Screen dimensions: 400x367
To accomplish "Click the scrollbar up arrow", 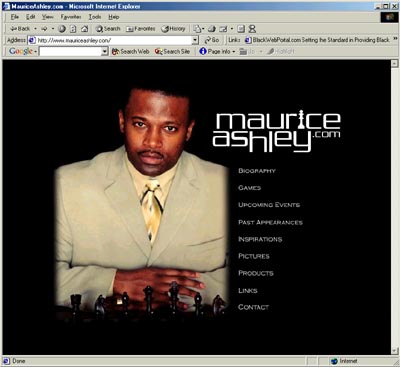I will [395, 63].
